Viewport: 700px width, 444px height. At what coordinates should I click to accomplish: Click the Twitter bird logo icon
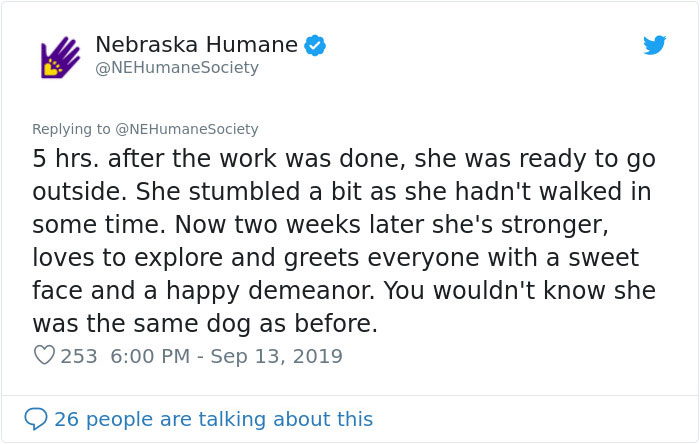point(654,45)
